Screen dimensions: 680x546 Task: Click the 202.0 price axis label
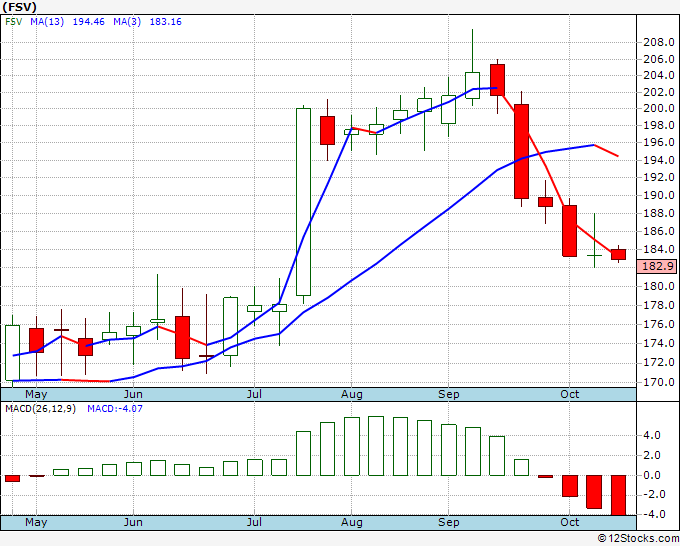(x=658, y=92)
